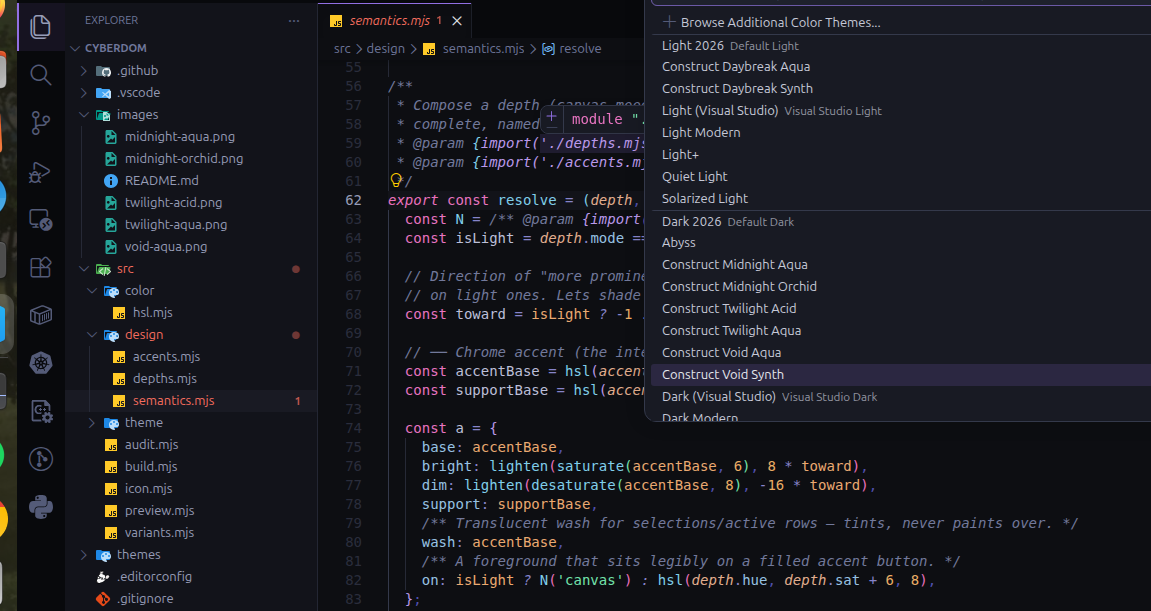The width and height of the screenshot is (1151, 611).
Task: Click line number 74 in gutter
Action: point(353,428)
